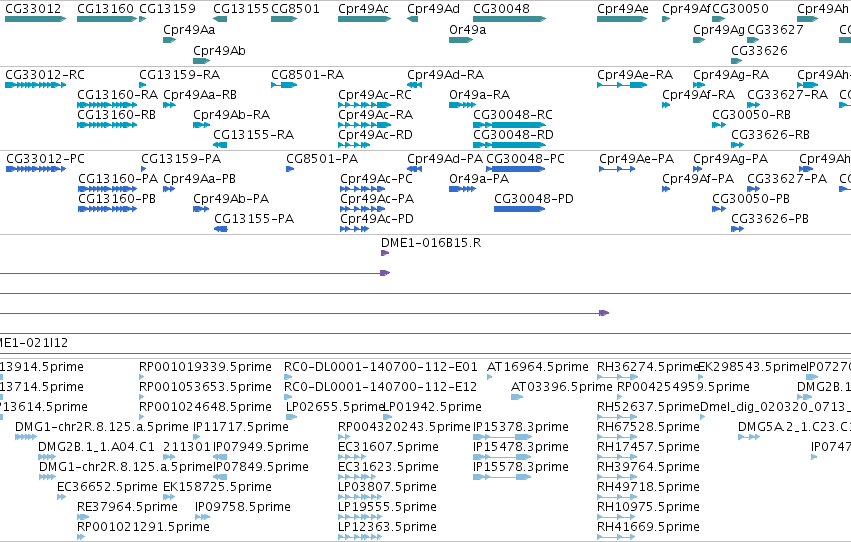Select transcript CG13160-RB
Viewport: 851px width, 542px height.
tap(116, 115)
